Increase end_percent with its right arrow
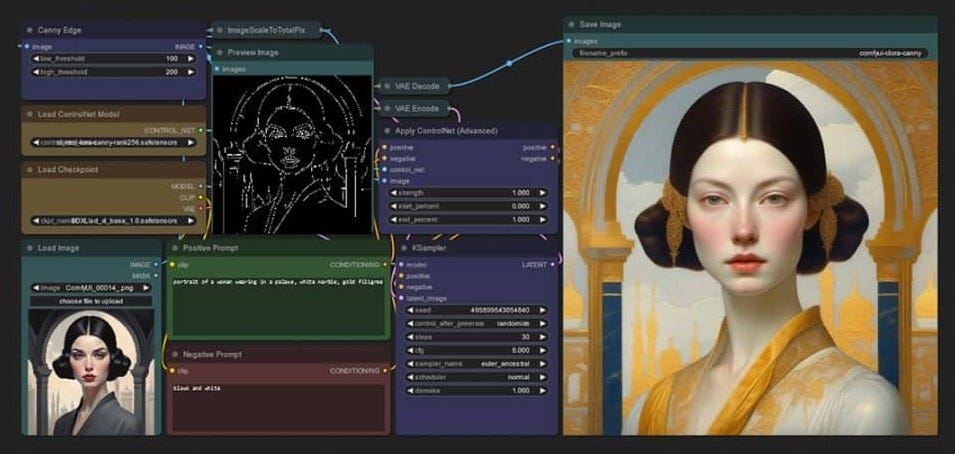 [541, 219]
